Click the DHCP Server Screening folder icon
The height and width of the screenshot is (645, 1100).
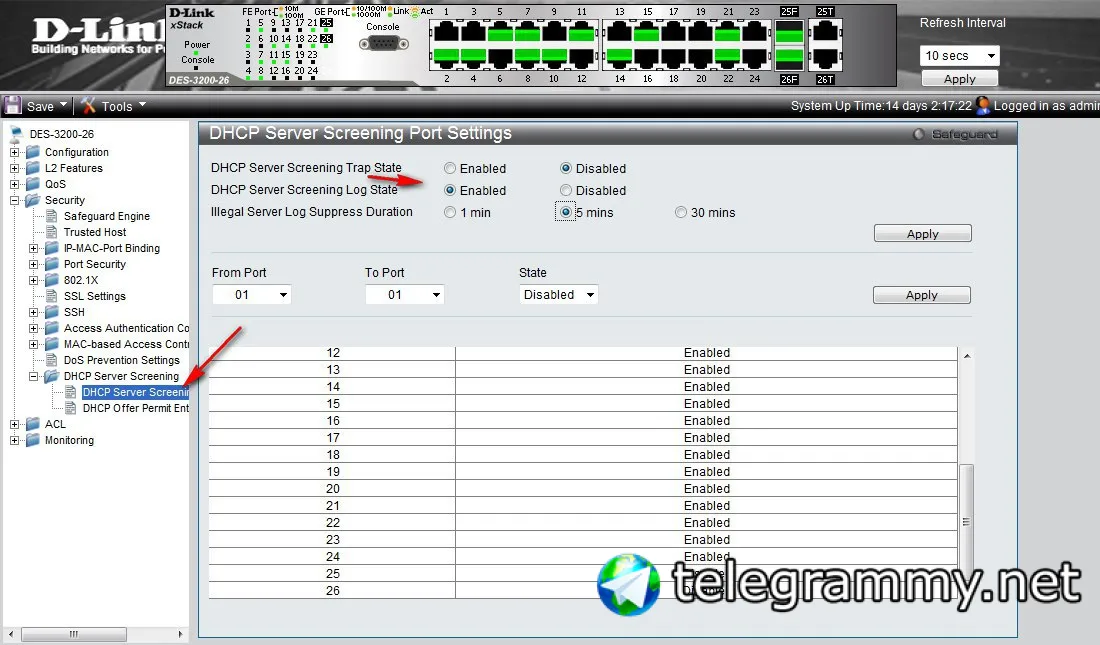(x=52, y=377)
